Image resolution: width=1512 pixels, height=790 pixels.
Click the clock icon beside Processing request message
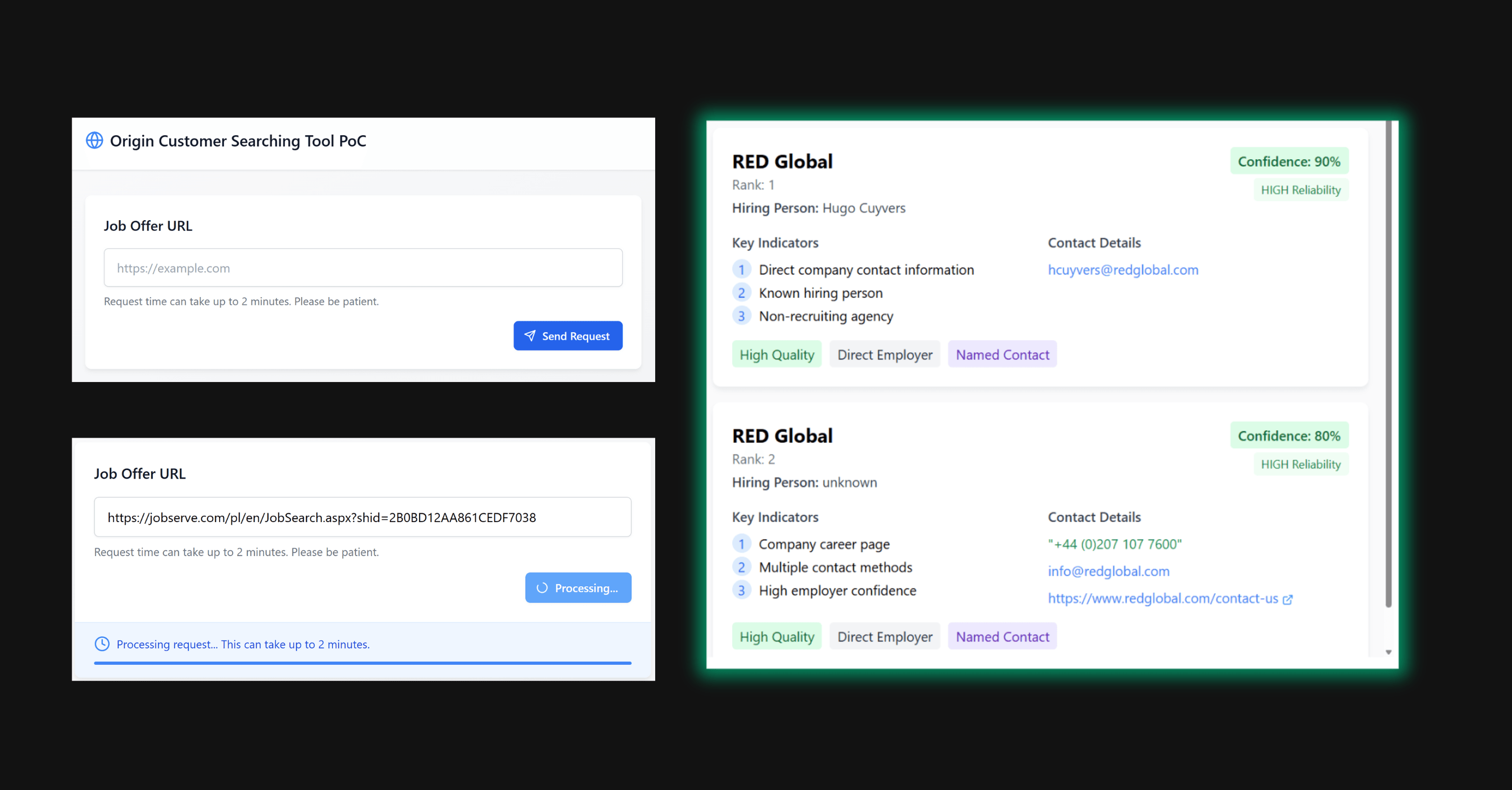[102, 644]
